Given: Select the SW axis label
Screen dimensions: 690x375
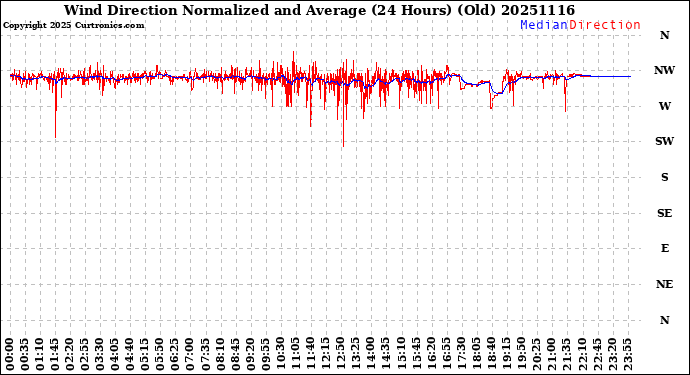Looking at the screenshot, I should coord(664,141).
